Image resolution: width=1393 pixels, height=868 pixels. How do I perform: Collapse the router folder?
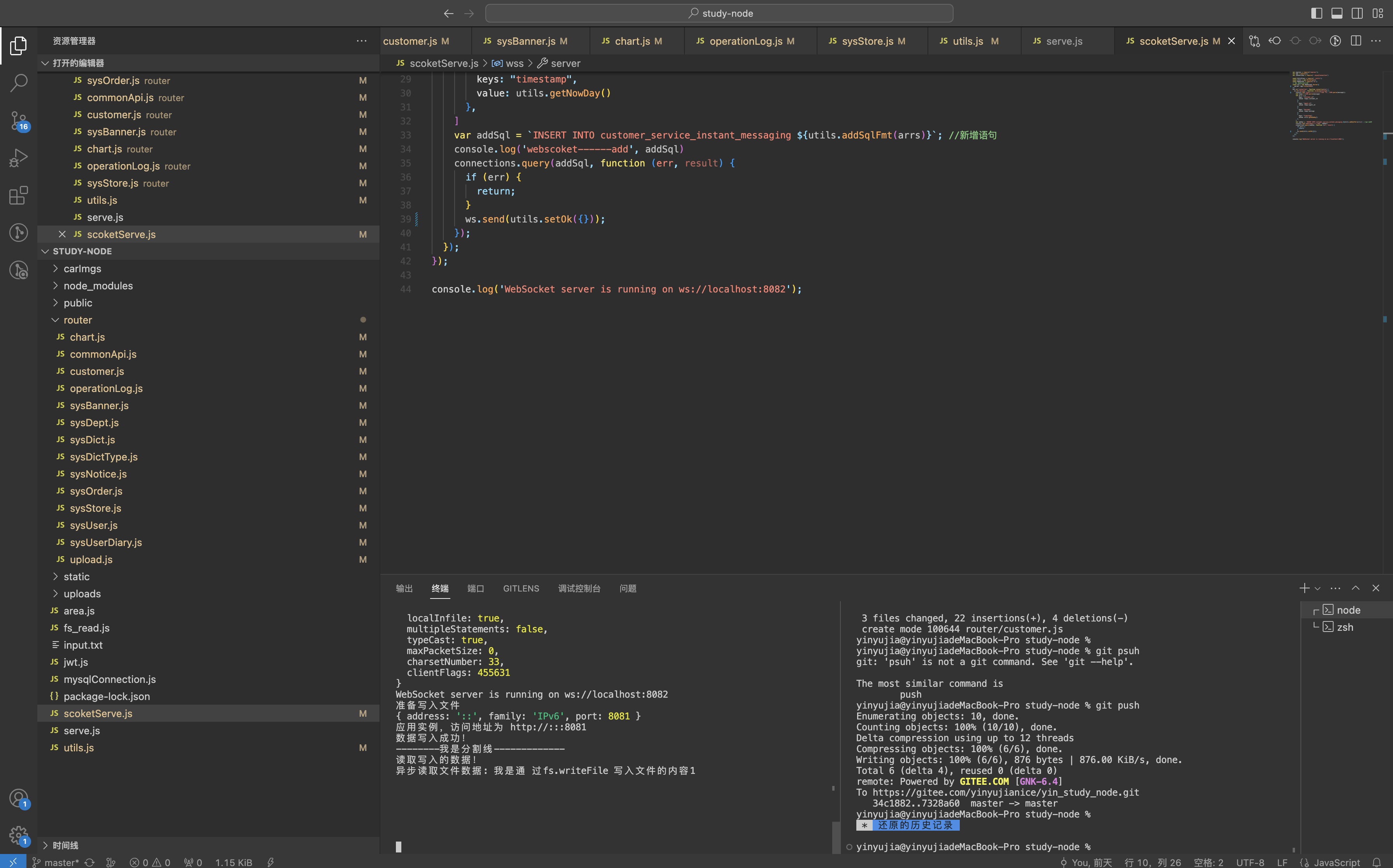pyautogui.click(x=208, y=320)
